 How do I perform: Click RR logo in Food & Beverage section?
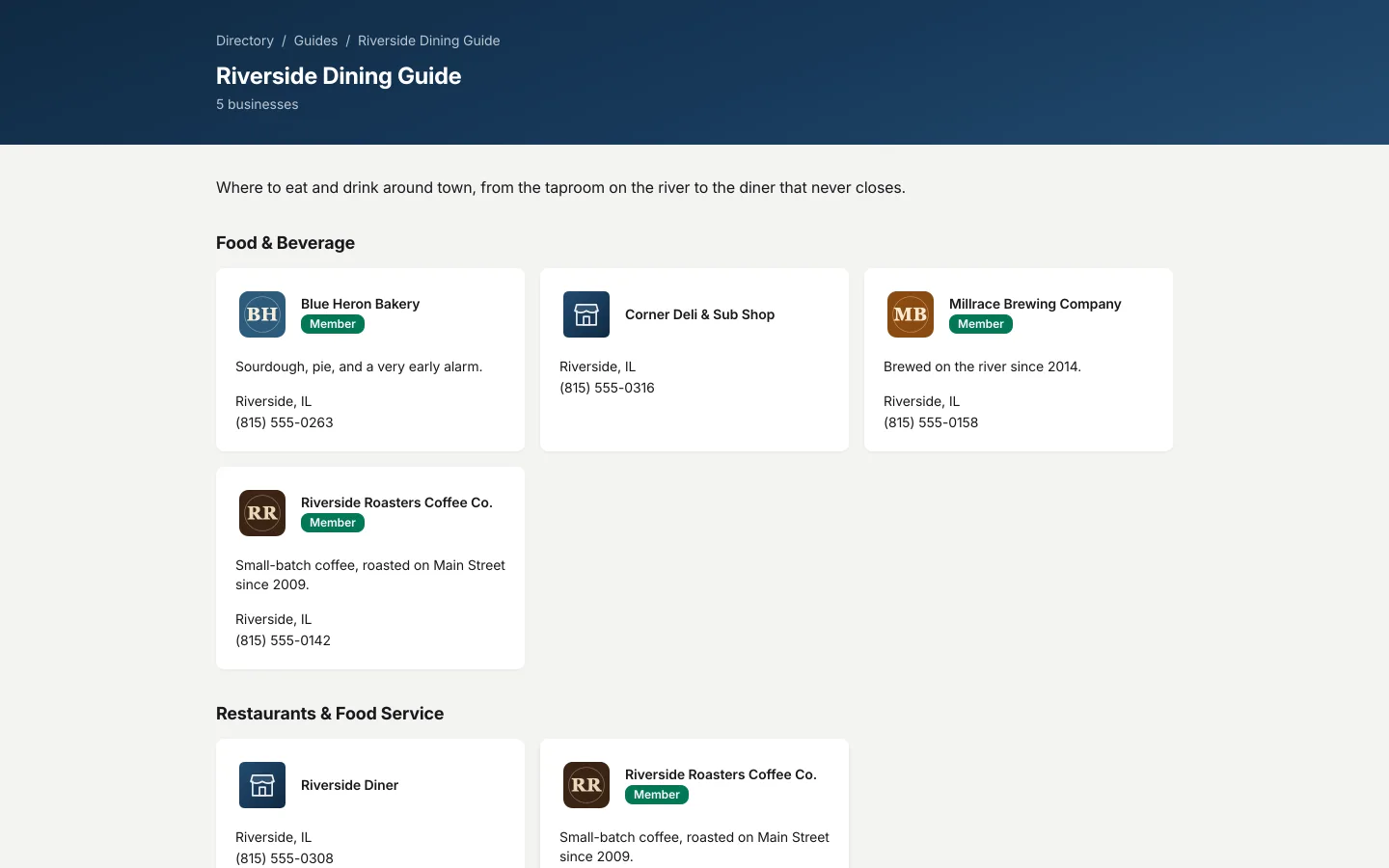262,513
